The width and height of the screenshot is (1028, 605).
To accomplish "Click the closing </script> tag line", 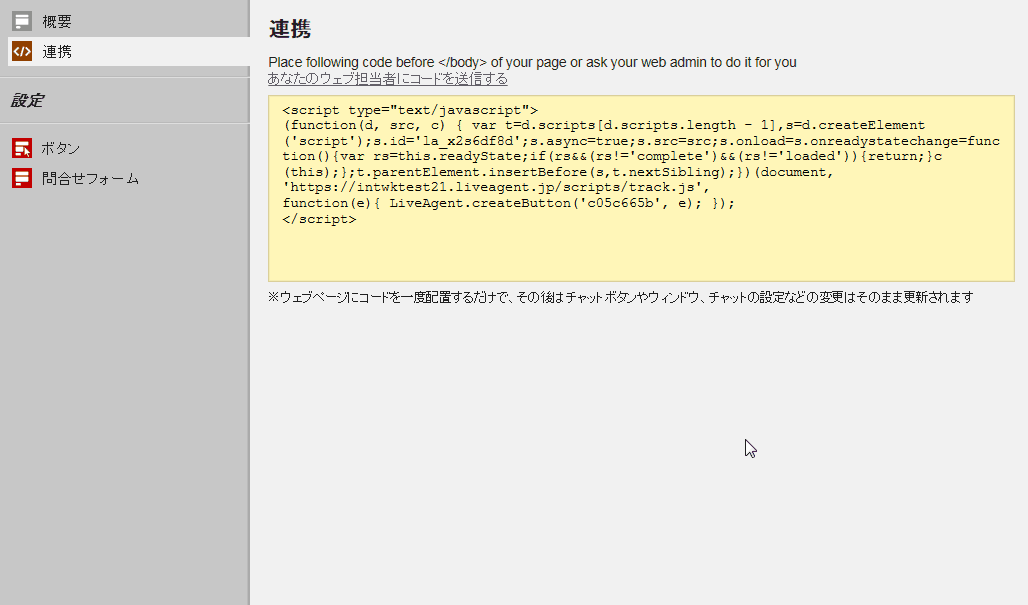I will coord(319,219).
